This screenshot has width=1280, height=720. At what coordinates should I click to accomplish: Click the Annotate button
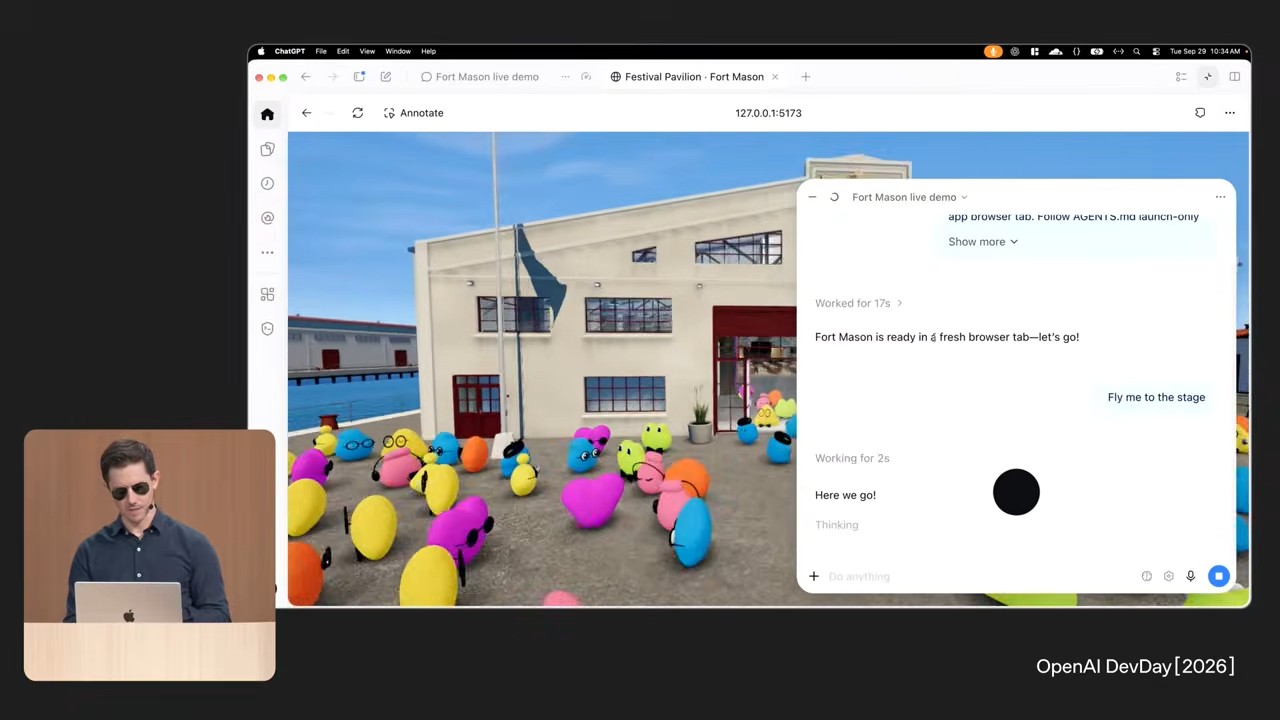pos(413,113)
